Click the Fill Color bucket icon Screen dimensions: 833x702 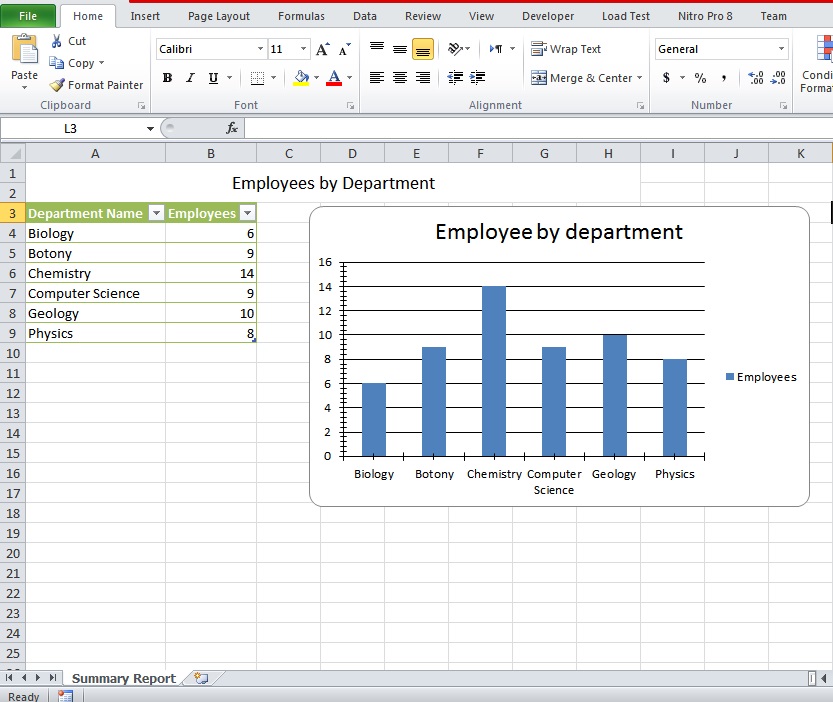(299, 78)
